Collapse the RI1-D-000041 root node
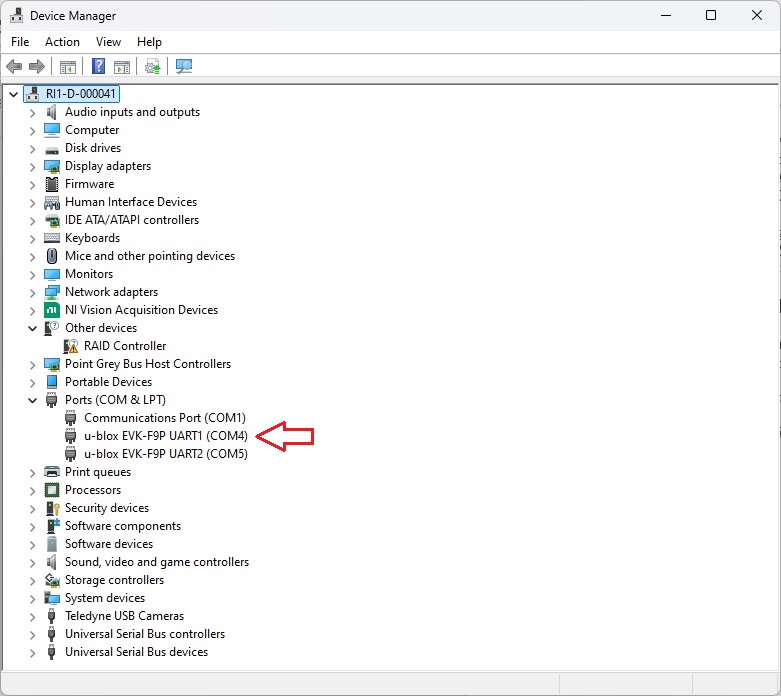The height and width of the screenshot is (696, 781). [x=13, y=94]
